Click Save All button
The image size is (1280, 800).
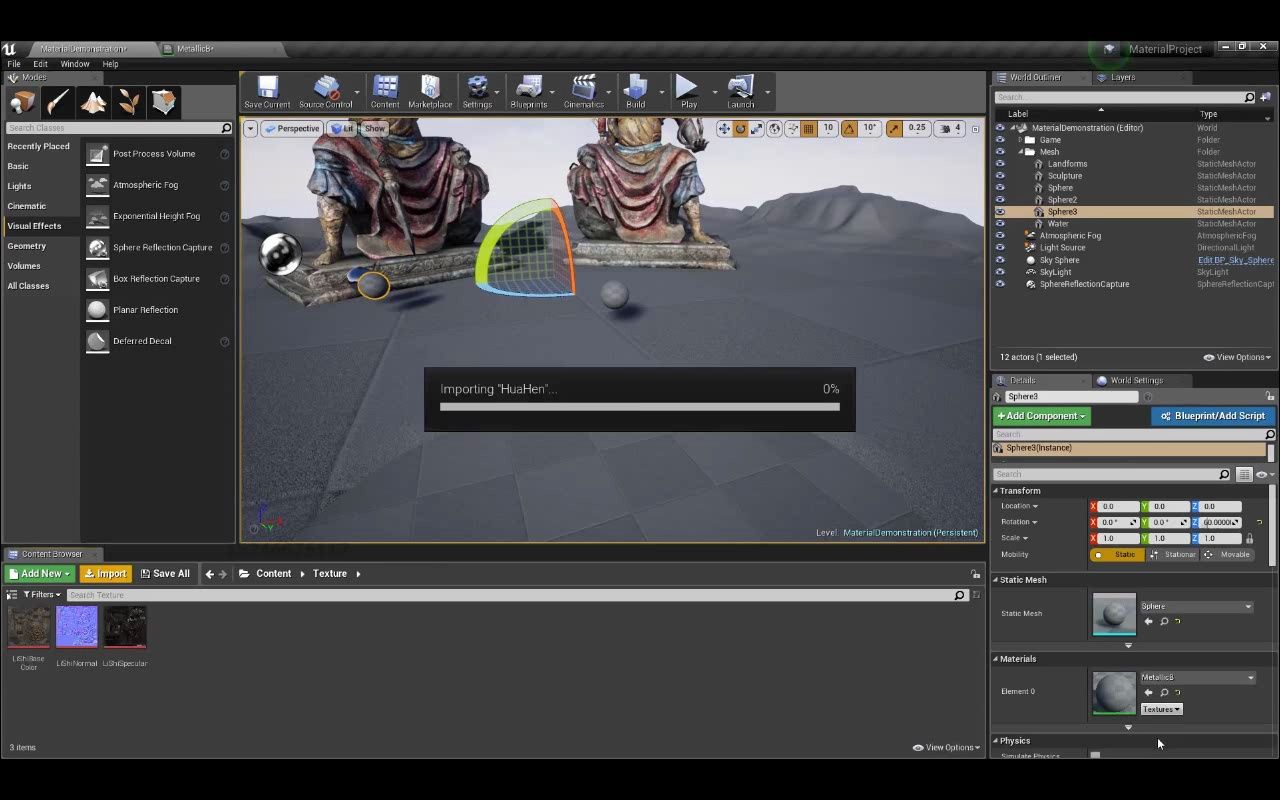165,574
